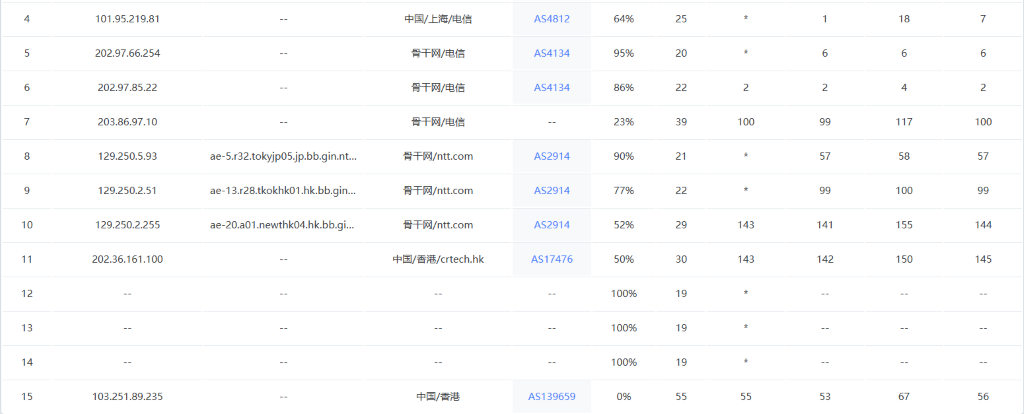Select IP address 129.250.5.93

127,156
